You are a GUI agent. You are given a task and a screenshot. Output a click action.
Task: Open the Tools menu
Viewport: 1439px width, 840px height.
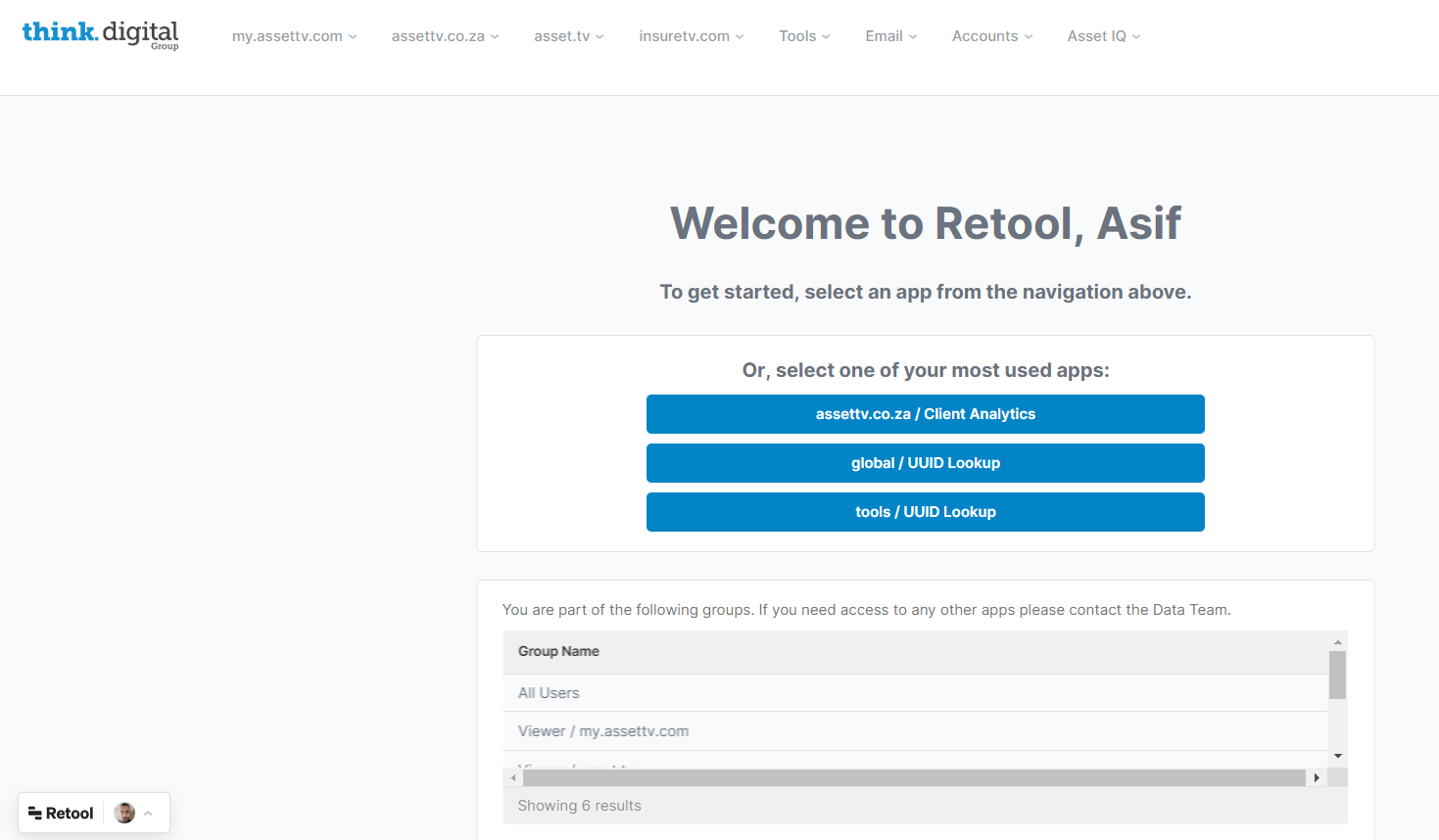coord(804,36)
